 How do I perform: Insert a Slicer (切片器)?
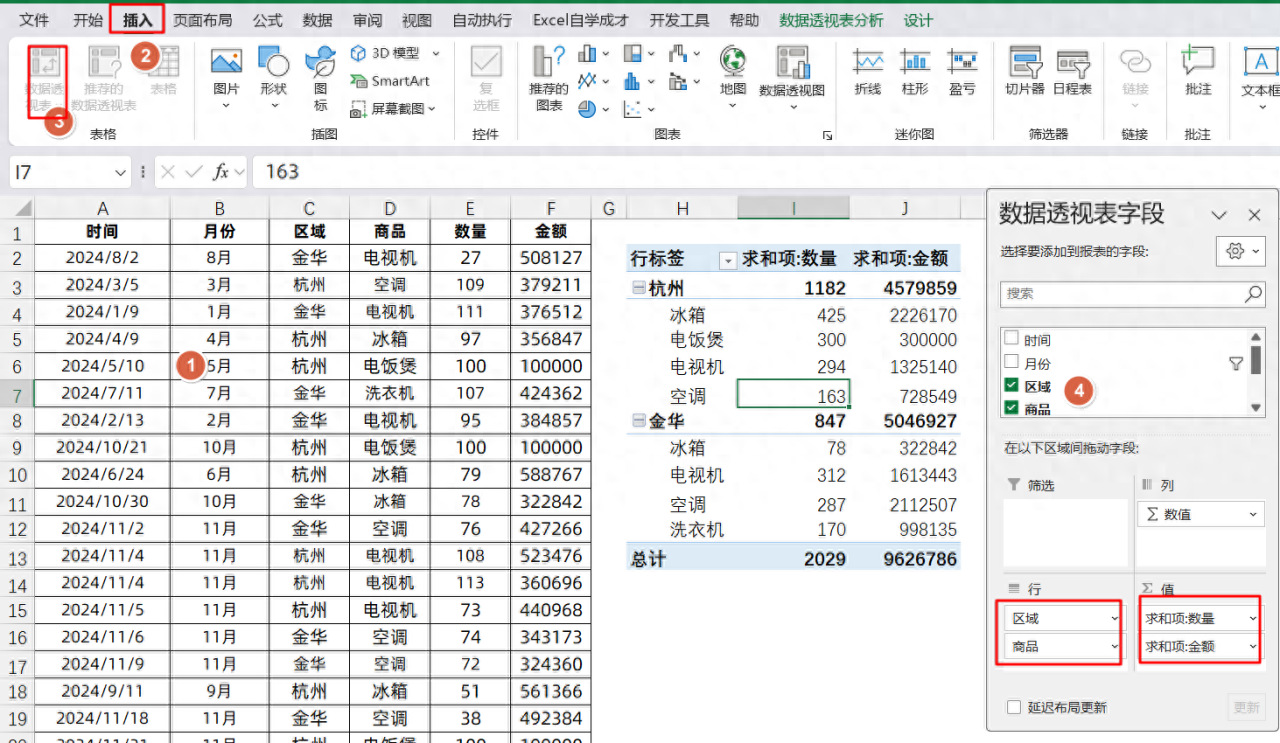[x=1025, y=71]
